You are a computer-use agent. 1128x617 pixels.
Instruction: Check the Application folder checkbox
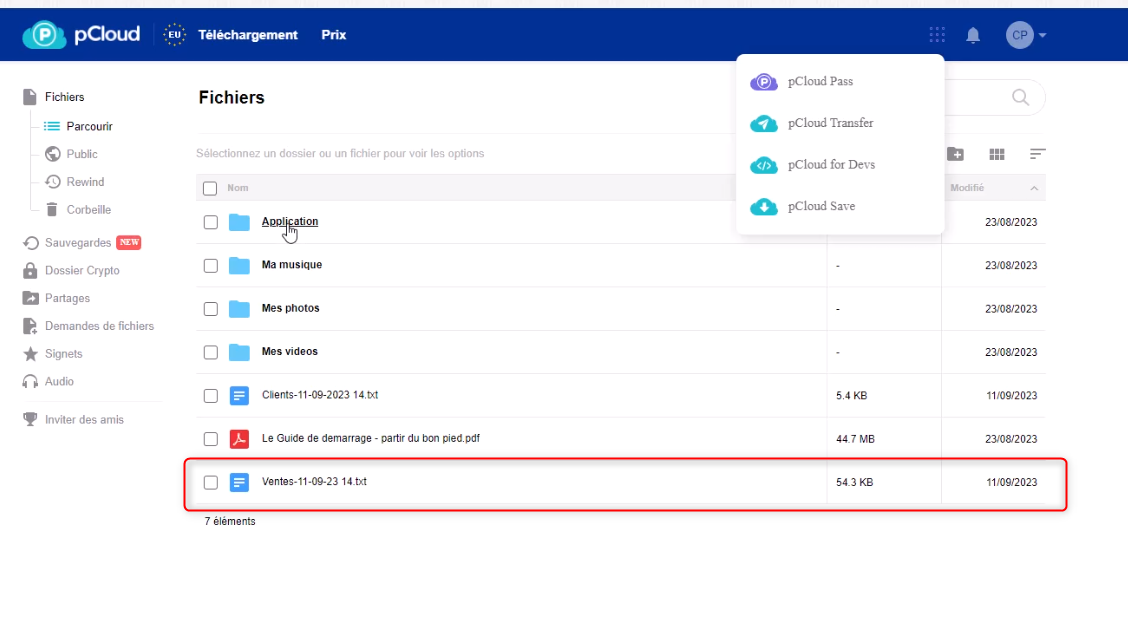tap(210, 222)
